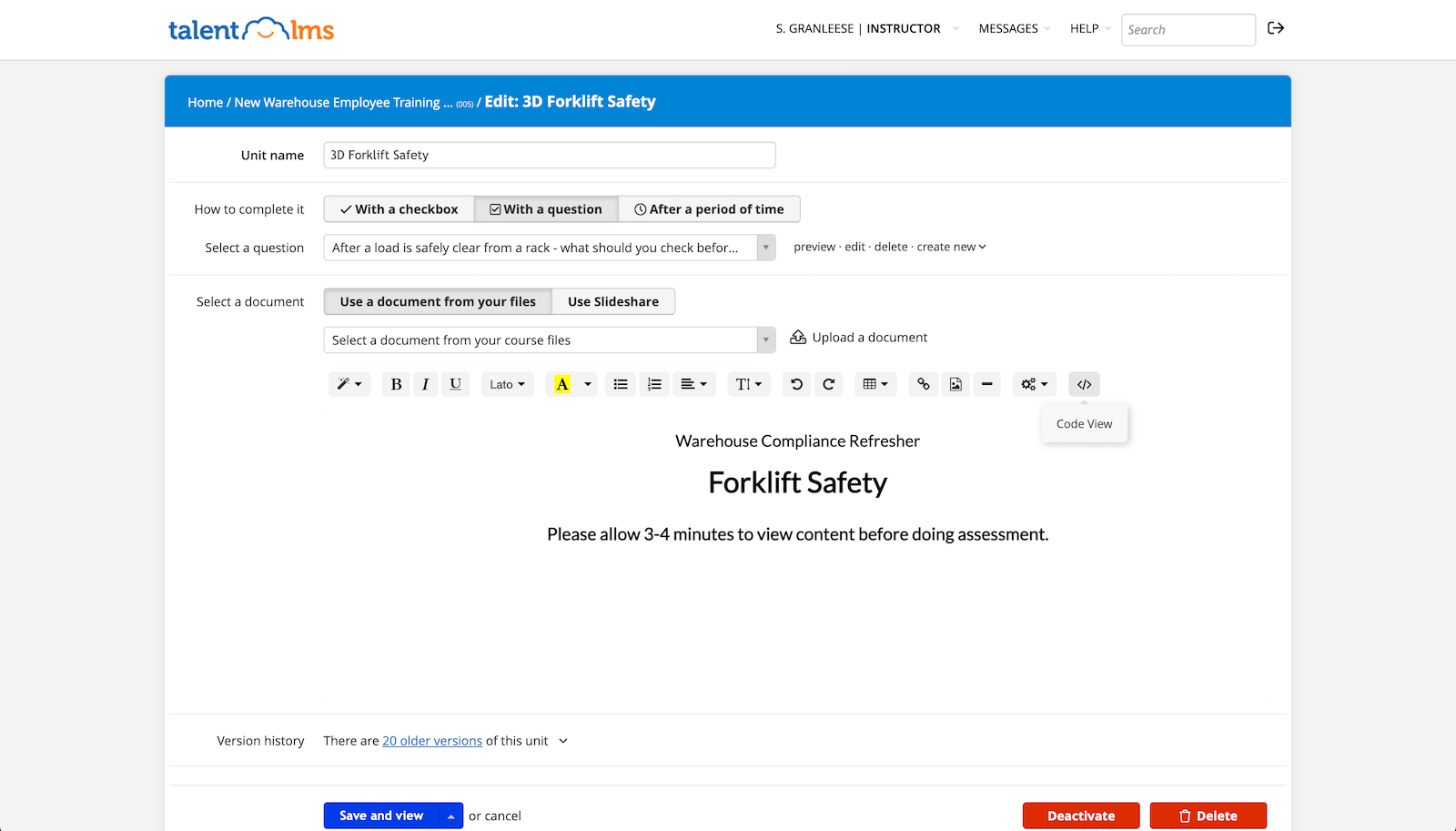The height and width of the screenshot is (831, 1456).
Task: Click the logout icon
Action: [x=1276, y=28]
